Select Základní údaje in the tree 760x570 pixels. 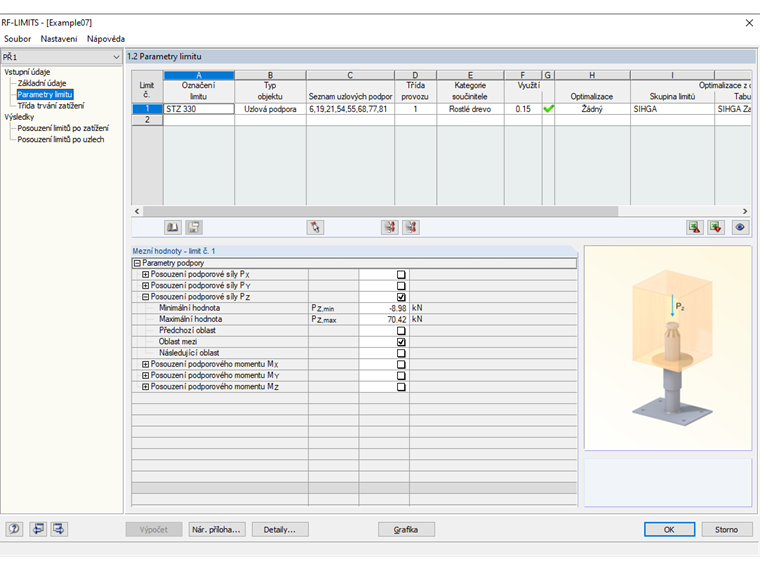coord(42,83)
